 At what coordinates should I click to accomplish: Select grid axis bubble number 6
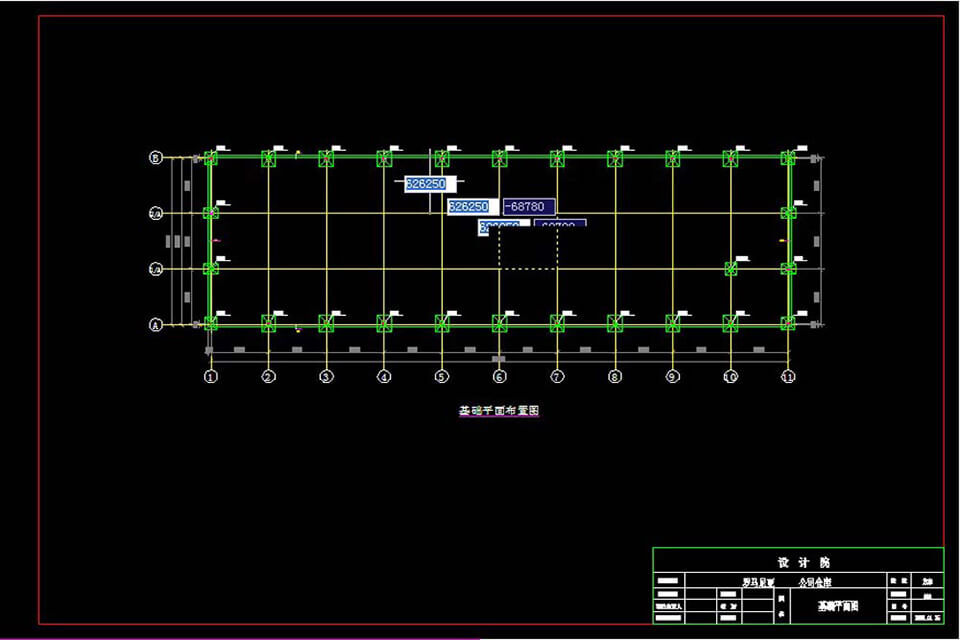click(499, 377)
